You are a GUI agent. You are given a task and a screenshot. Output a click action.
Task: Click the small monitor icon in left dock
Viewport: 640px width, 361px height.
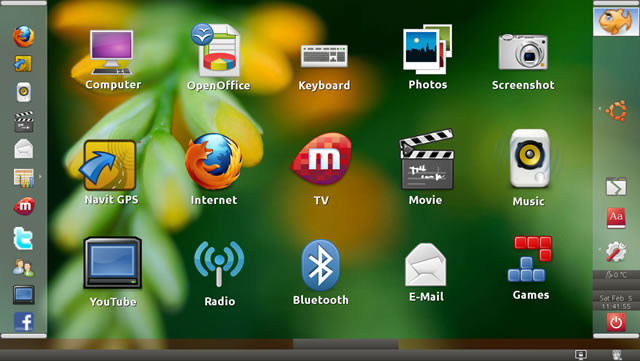tap(24, 294)
